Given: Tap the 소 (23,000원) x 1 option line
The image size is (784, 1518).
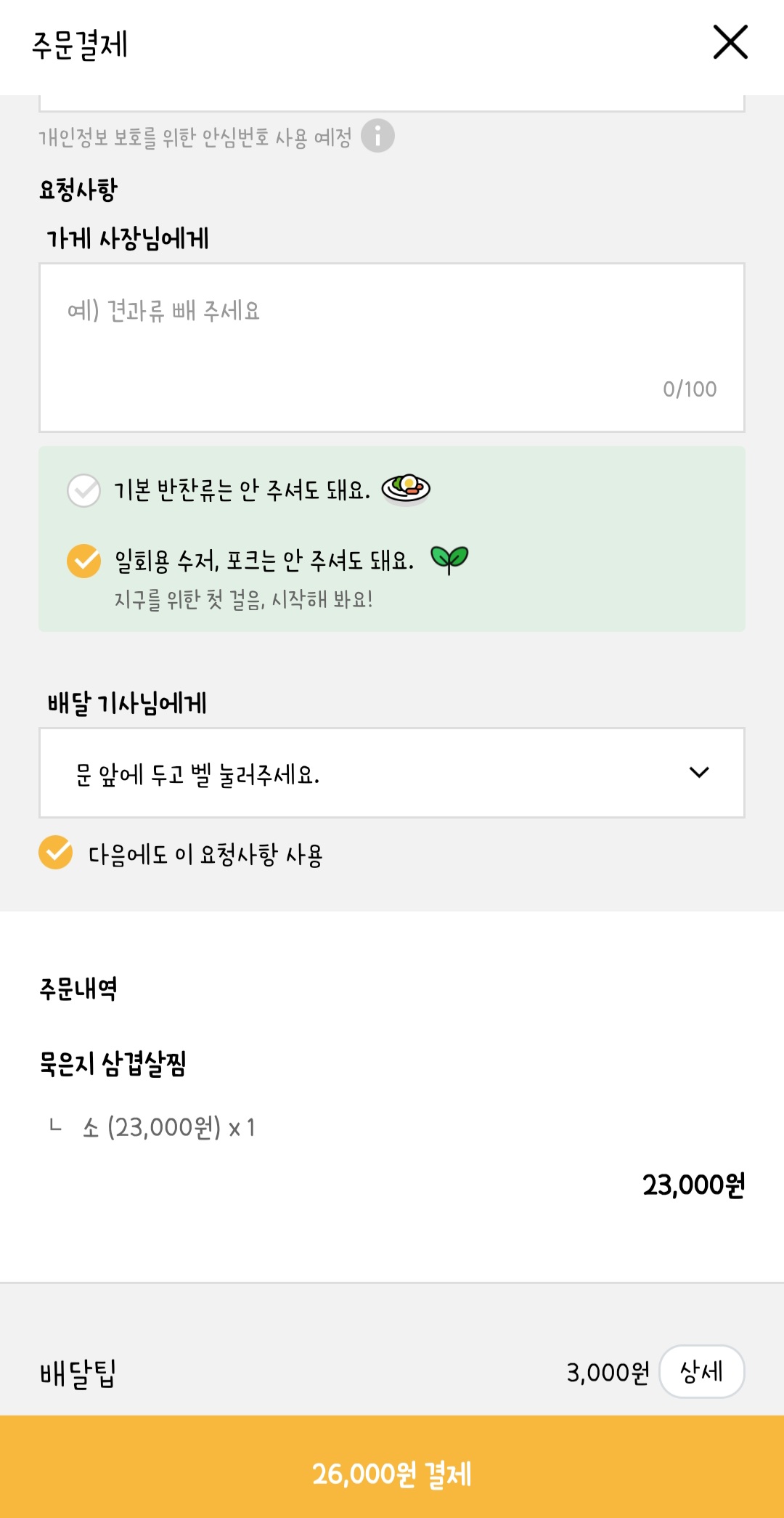Looking at the screenshot, I should point(168,1127).
